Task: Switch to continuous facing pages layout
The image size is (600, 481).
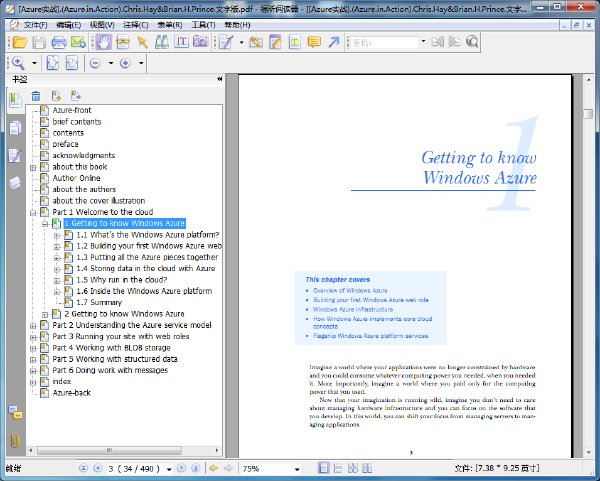Action: pos(352,468)
